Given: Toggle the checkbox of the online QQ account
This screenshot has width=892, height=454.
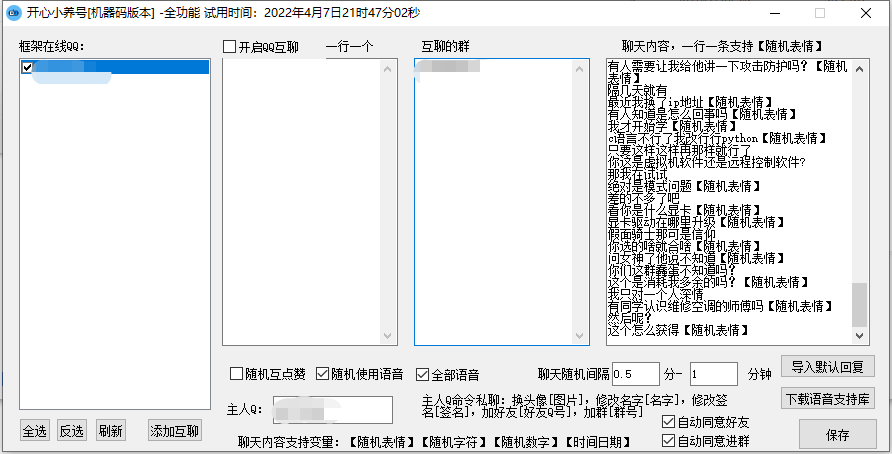Looking at the screenshot, I should tap(27, 67).
